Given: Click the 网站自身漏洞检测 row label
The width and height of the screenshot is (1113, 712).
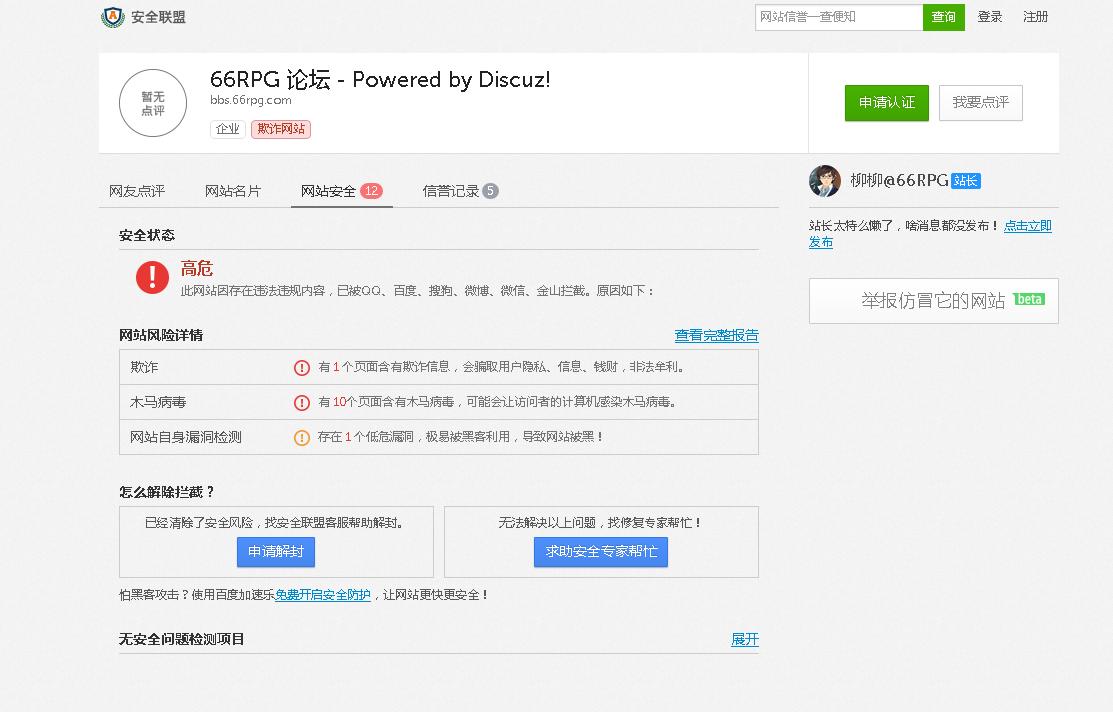Looking at the screenshot, I should tap(185, 437).
